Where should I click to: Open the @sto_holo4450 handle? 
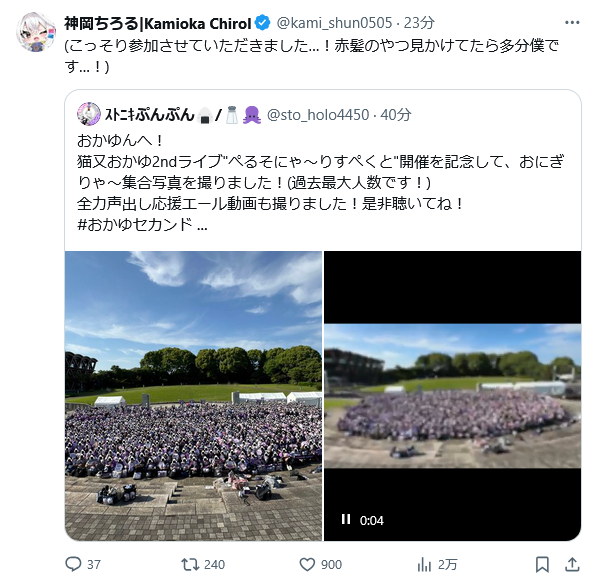(318, 114)
